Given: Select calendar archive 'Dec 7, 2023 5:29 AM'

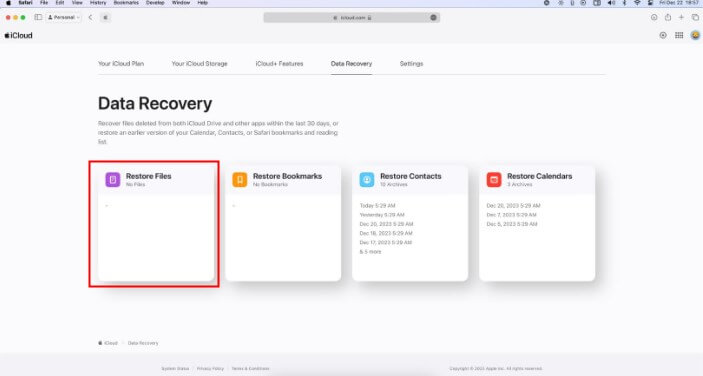Looking at the screenshot, I should point(512,215).
